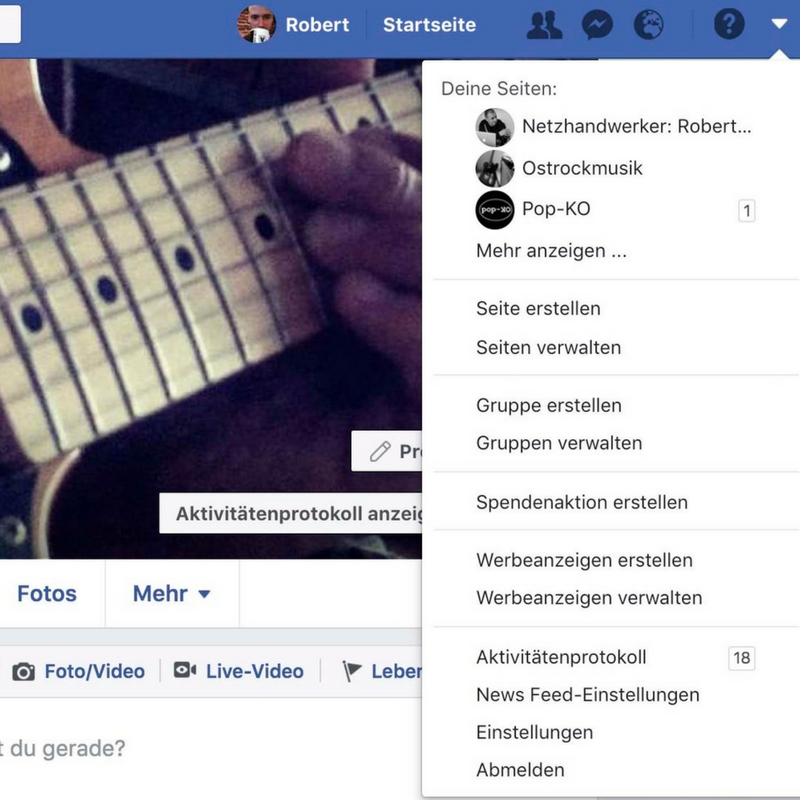This screenshot has width=800, height=800.
Task: Open the globe notifications icon
Action: tap(648, 24)
